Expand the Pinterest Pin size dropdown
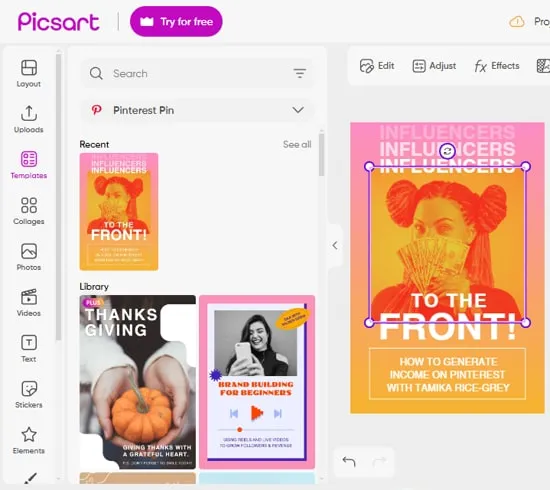This screenshot has height=490, width=550. 197,110
